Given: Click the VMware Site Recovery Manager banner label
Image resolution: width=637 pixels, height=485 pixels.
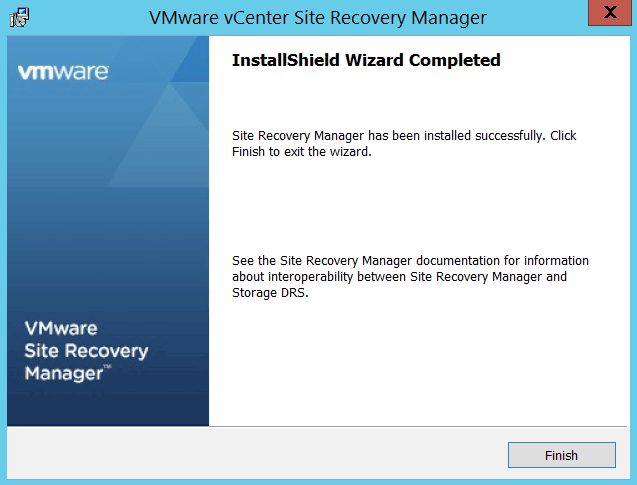Looking at the screenshot, I should pos(86,350).
